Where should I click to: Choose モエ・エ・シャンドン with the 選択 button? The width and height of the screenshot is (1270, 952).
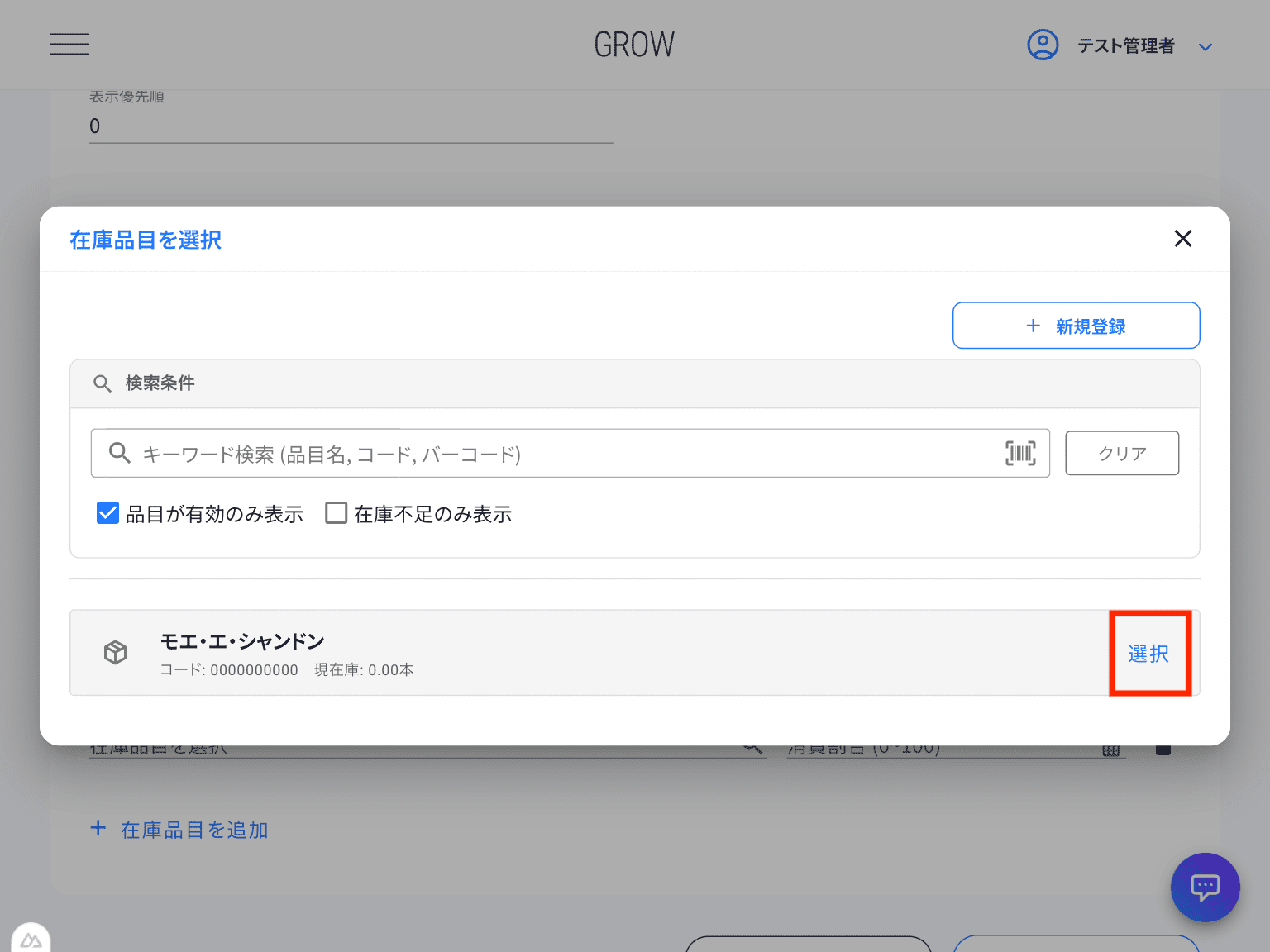1148,654
